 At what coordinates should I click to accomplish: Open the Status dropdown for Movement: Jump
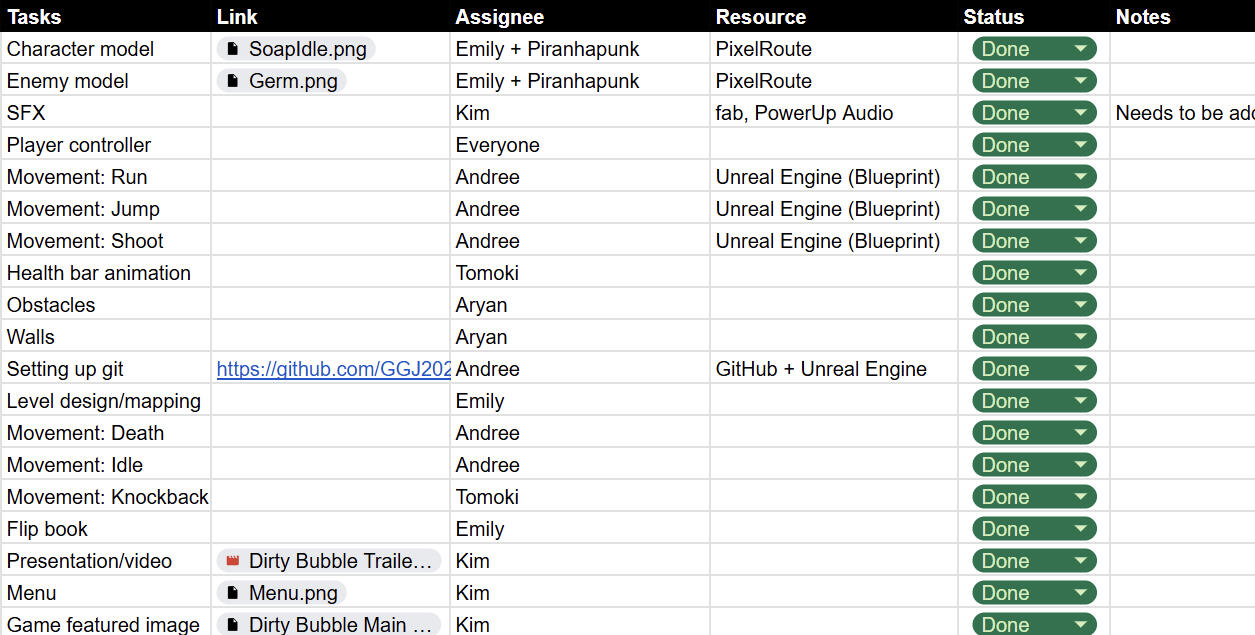click(x=1080, y=209)
